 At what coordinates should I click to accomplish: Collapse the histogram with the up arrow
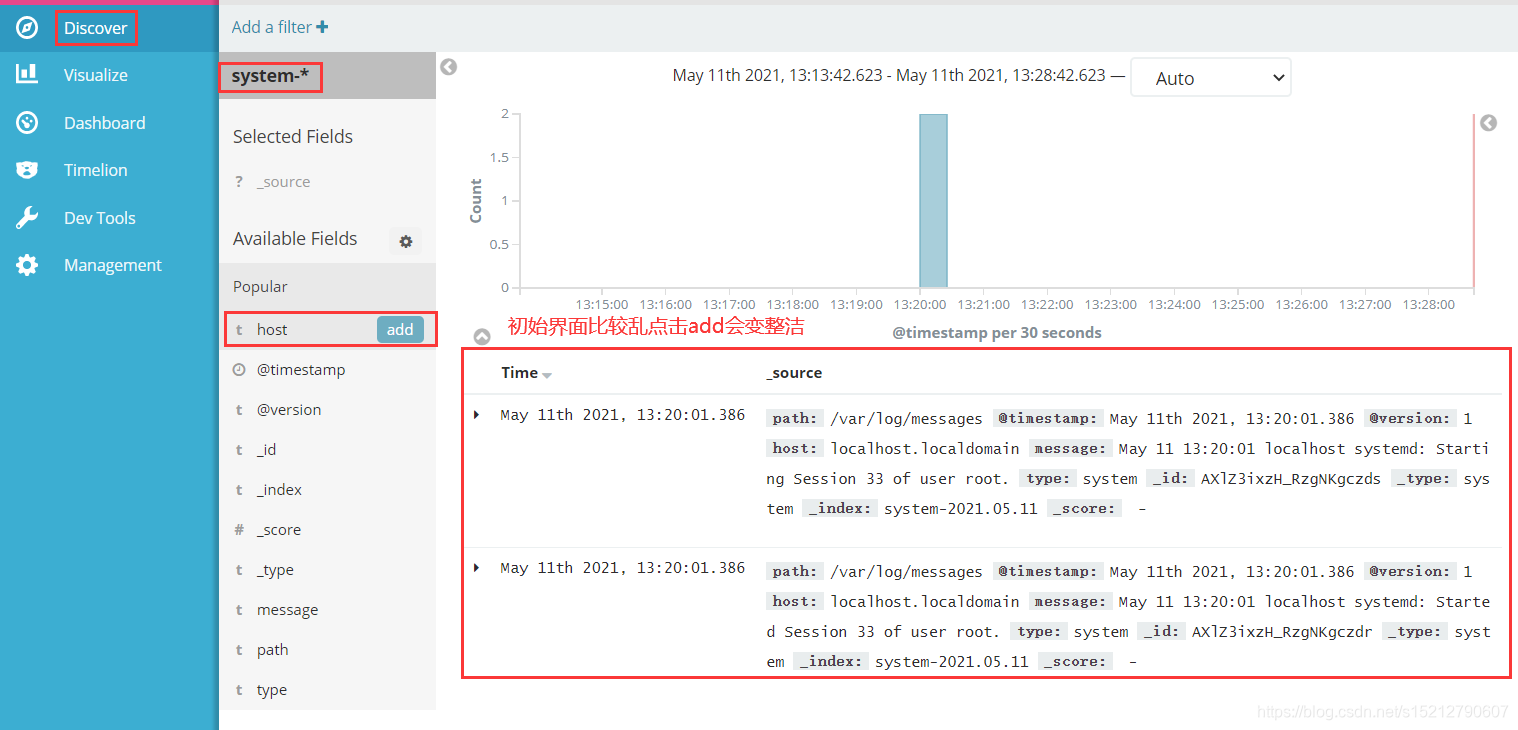click(x=482, y=337)
